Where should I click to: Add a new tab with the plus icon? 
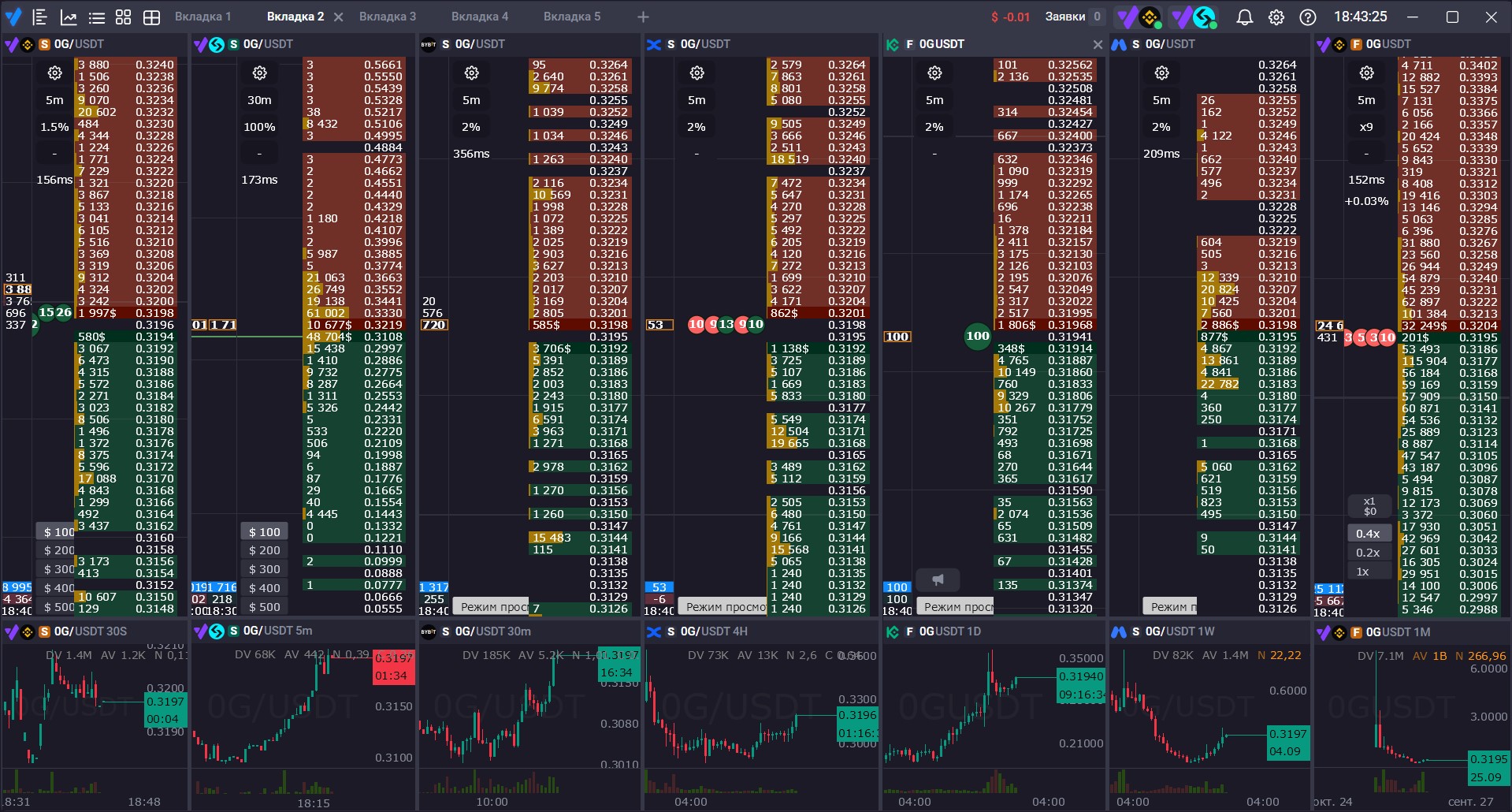tap(643, 17)
